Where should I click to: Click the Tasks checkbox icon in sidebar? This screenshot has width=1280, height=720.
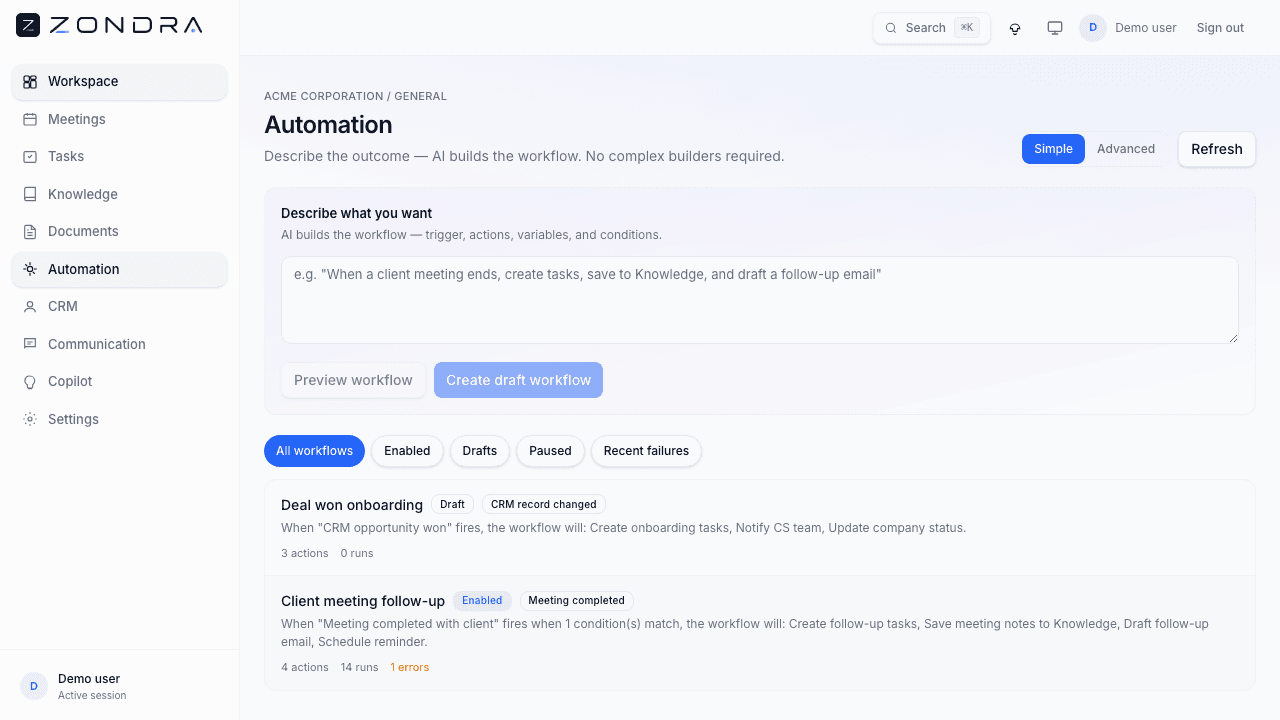click(30, 157)
